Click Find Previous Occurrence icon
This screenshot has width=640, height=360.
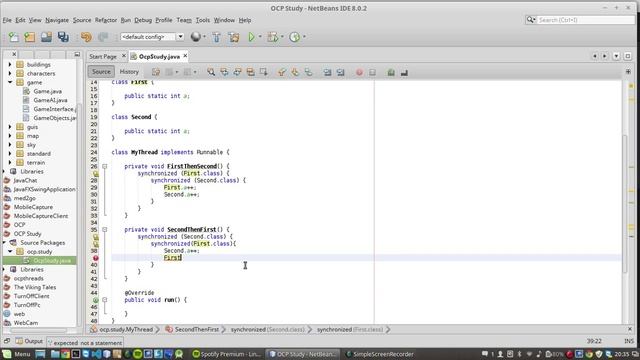point(224,72)
